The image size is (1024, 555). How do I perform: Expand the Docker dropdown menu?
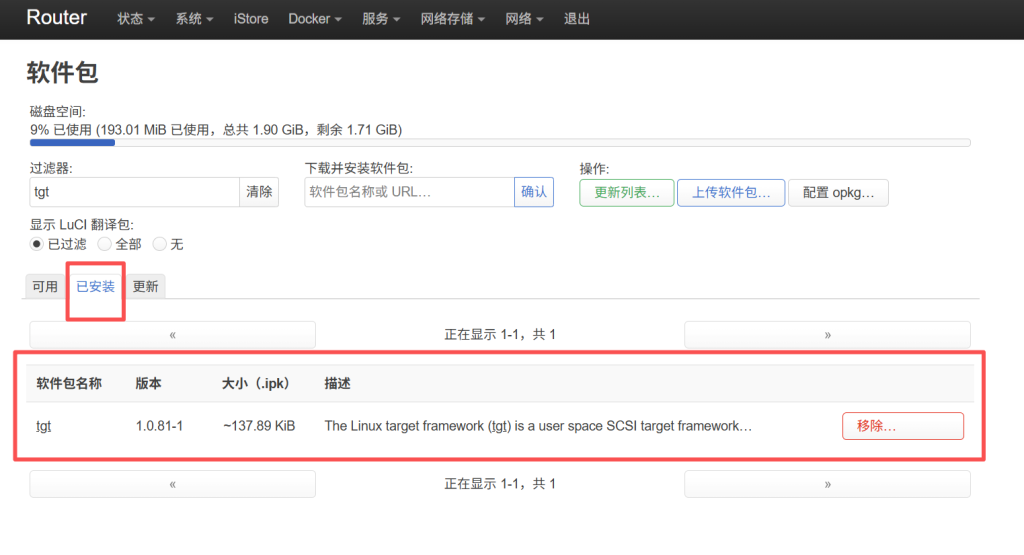pos(315,19)
